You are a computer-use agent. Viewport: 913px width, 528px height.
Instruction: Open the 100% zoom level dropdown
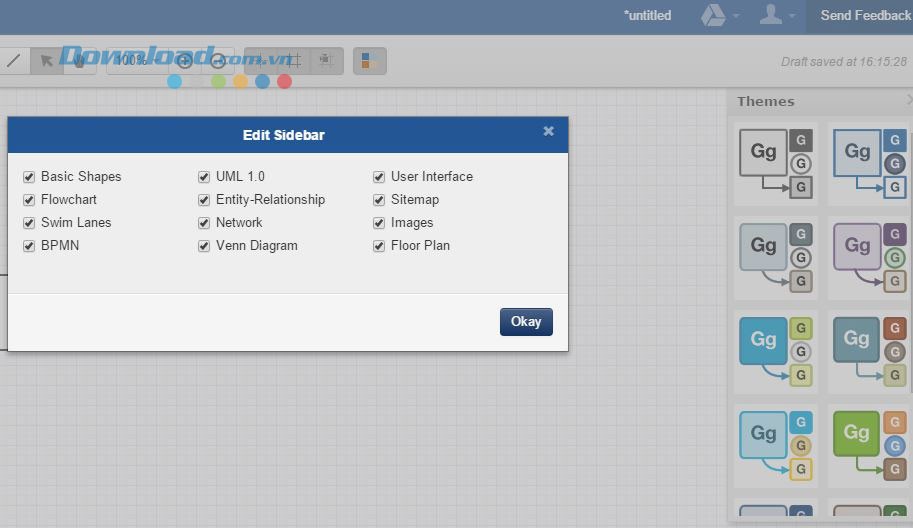pyautogui.click(x=133, y=61)
